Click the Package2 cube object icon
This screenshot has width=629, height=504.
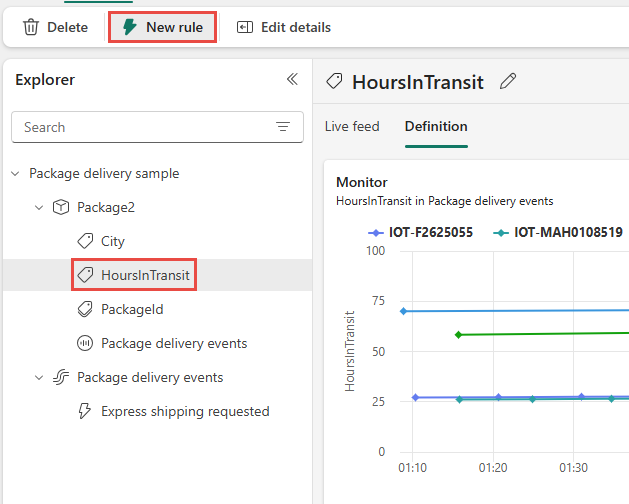(61, 207)
